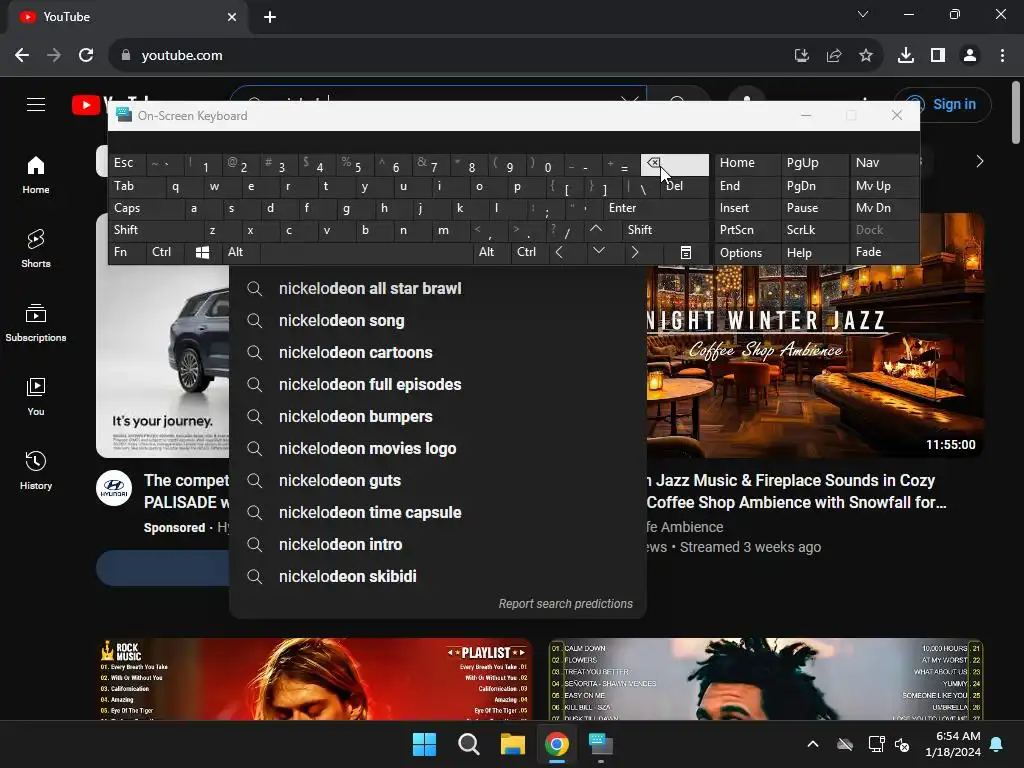Screen dimensions: 1024x768
Task: Open taskbar Search
Action: 469,744
